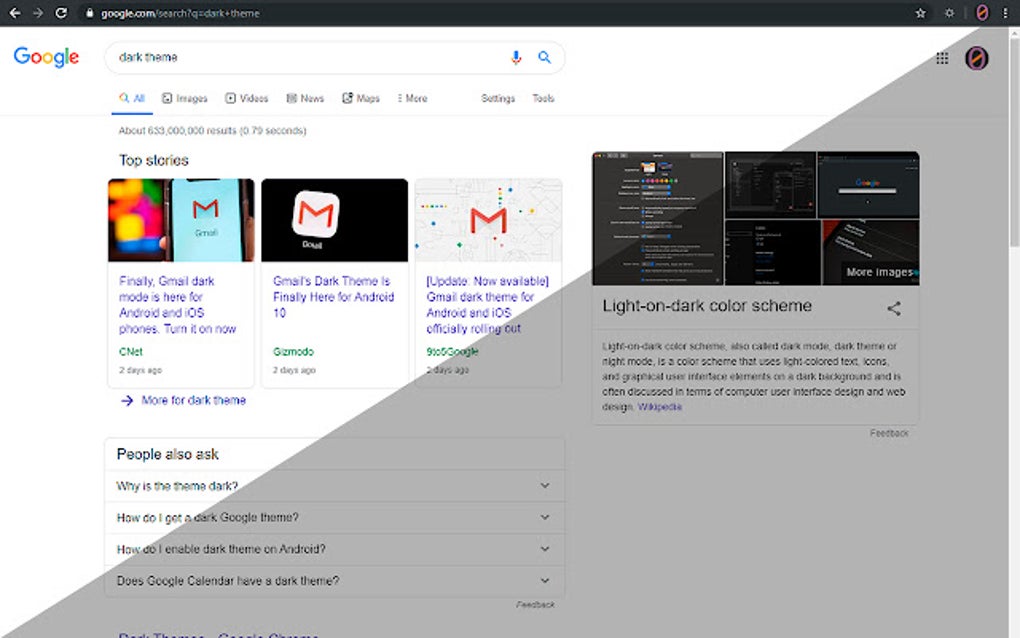This screenshot has width=1020, height=638.
Task: Open Chrome's three-dot menu
Action: [x=1005, y=13]
